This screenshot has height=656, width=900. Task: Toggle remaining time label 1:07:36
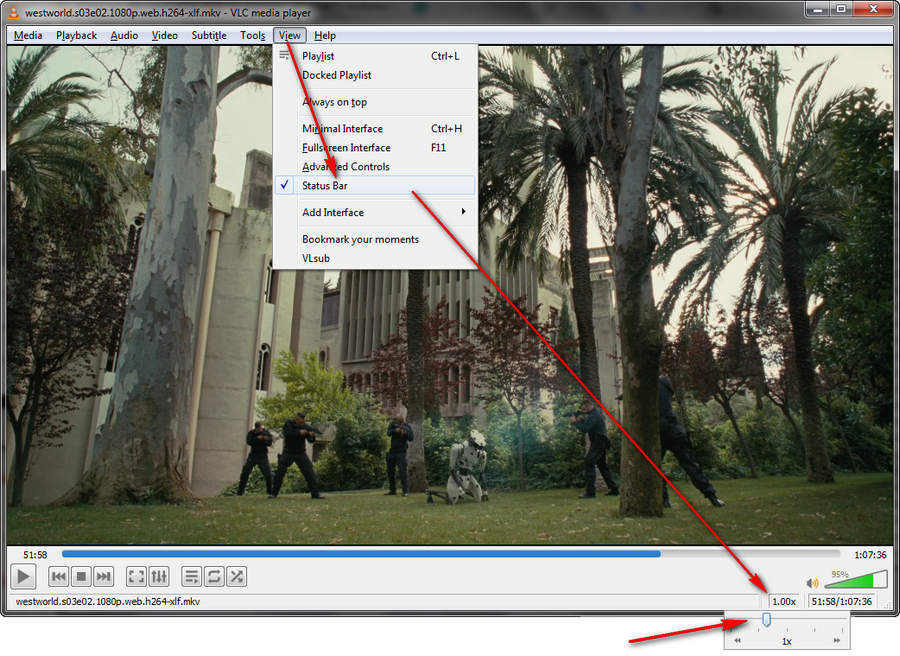(870, 555)
